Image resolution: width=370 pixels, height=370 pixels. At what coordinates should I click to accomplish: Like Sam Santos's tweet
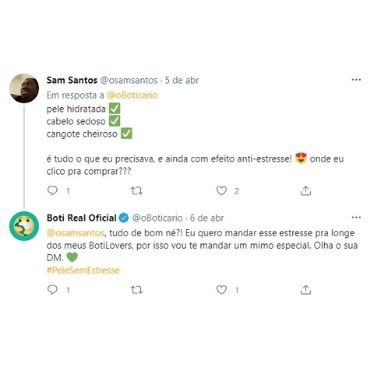pos(222,191)
